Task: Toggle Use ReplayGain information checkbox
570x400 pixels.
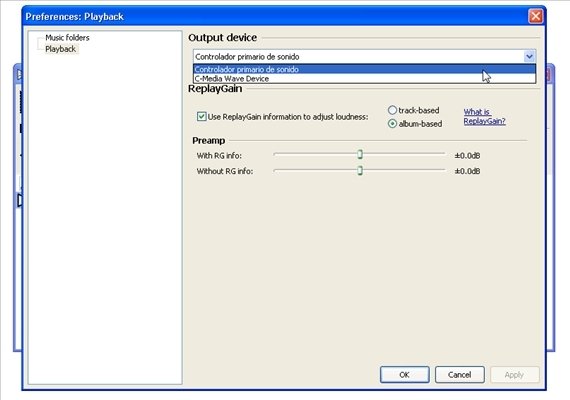Action: tap(201, 116)
